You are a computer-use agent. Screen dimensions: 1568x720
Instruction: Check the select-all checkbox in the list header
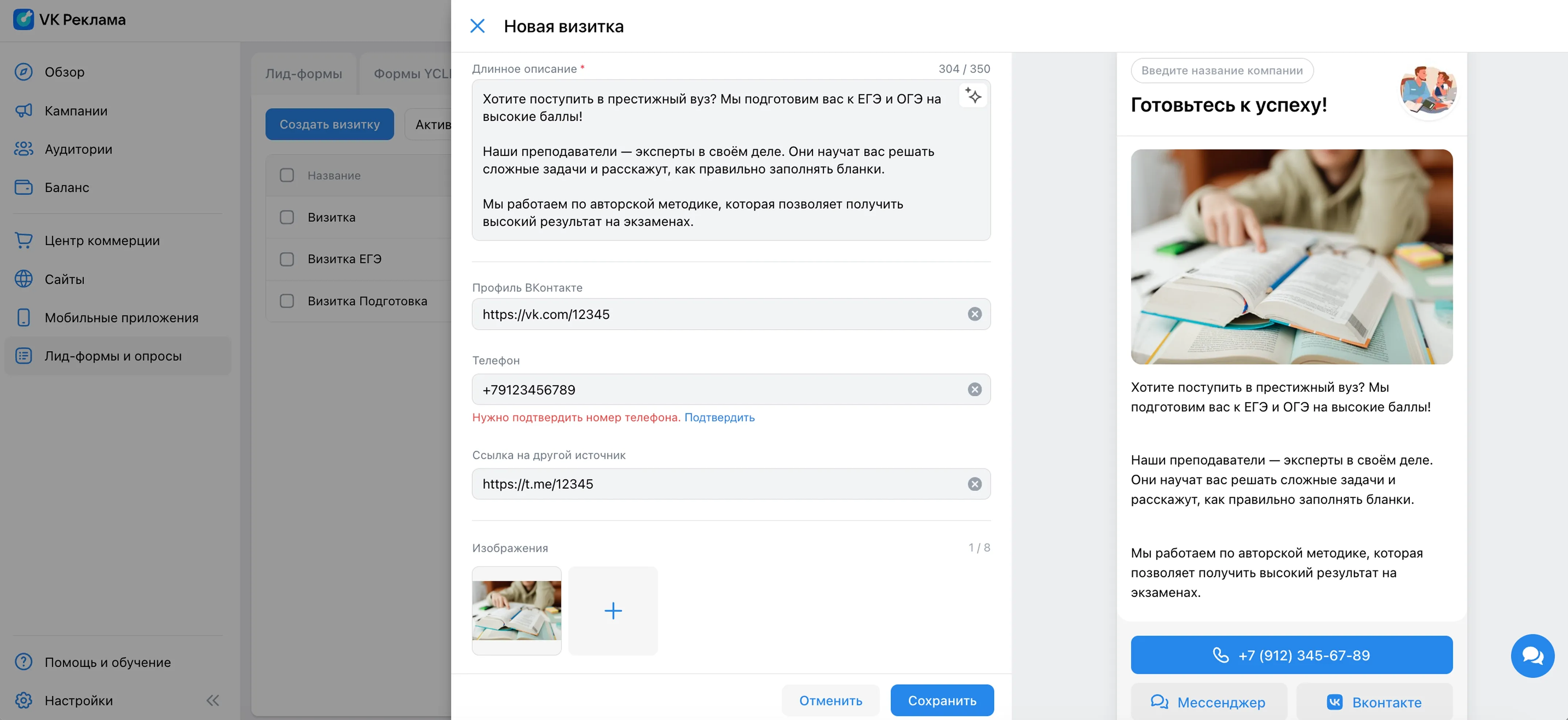pos(287,174)
